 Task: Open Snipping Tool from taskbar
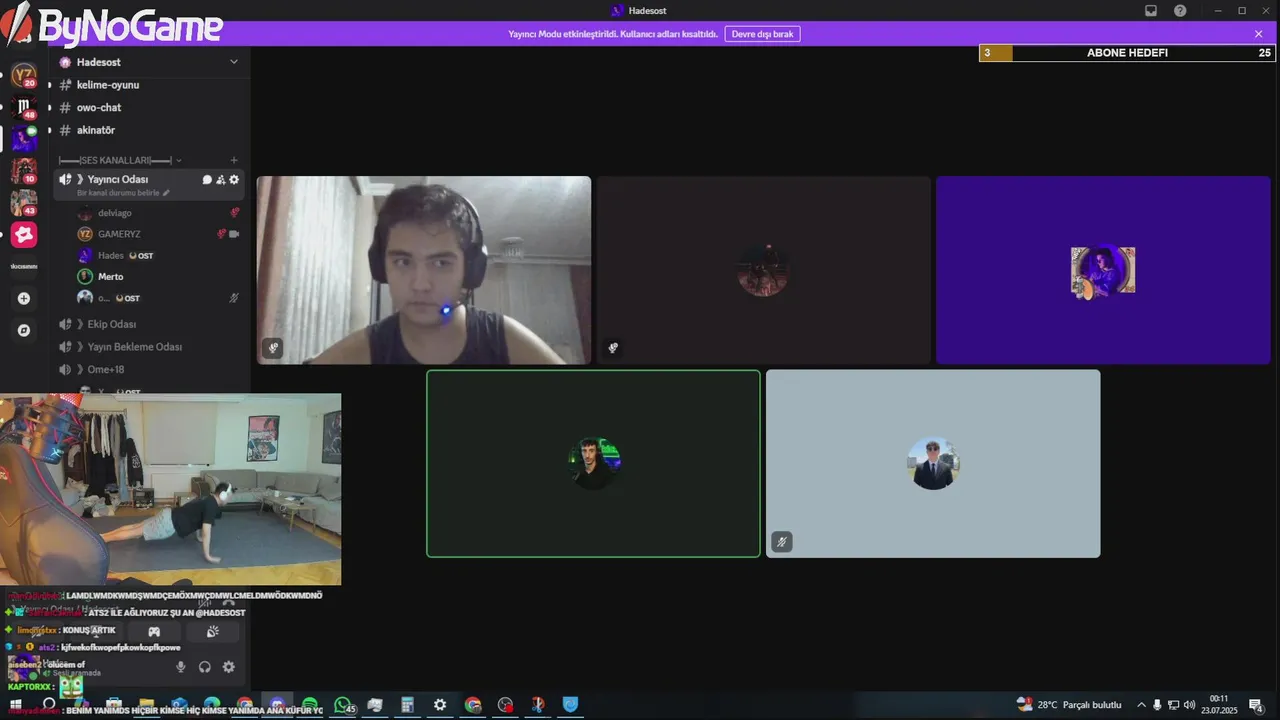click(538, 705)
